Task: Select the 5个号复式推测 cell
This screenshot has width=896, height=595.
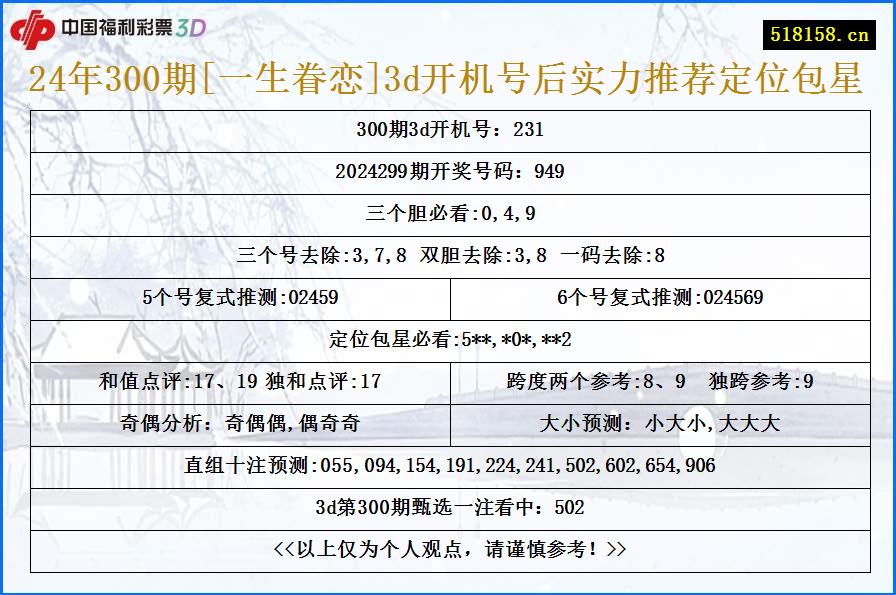Action: 240,296
